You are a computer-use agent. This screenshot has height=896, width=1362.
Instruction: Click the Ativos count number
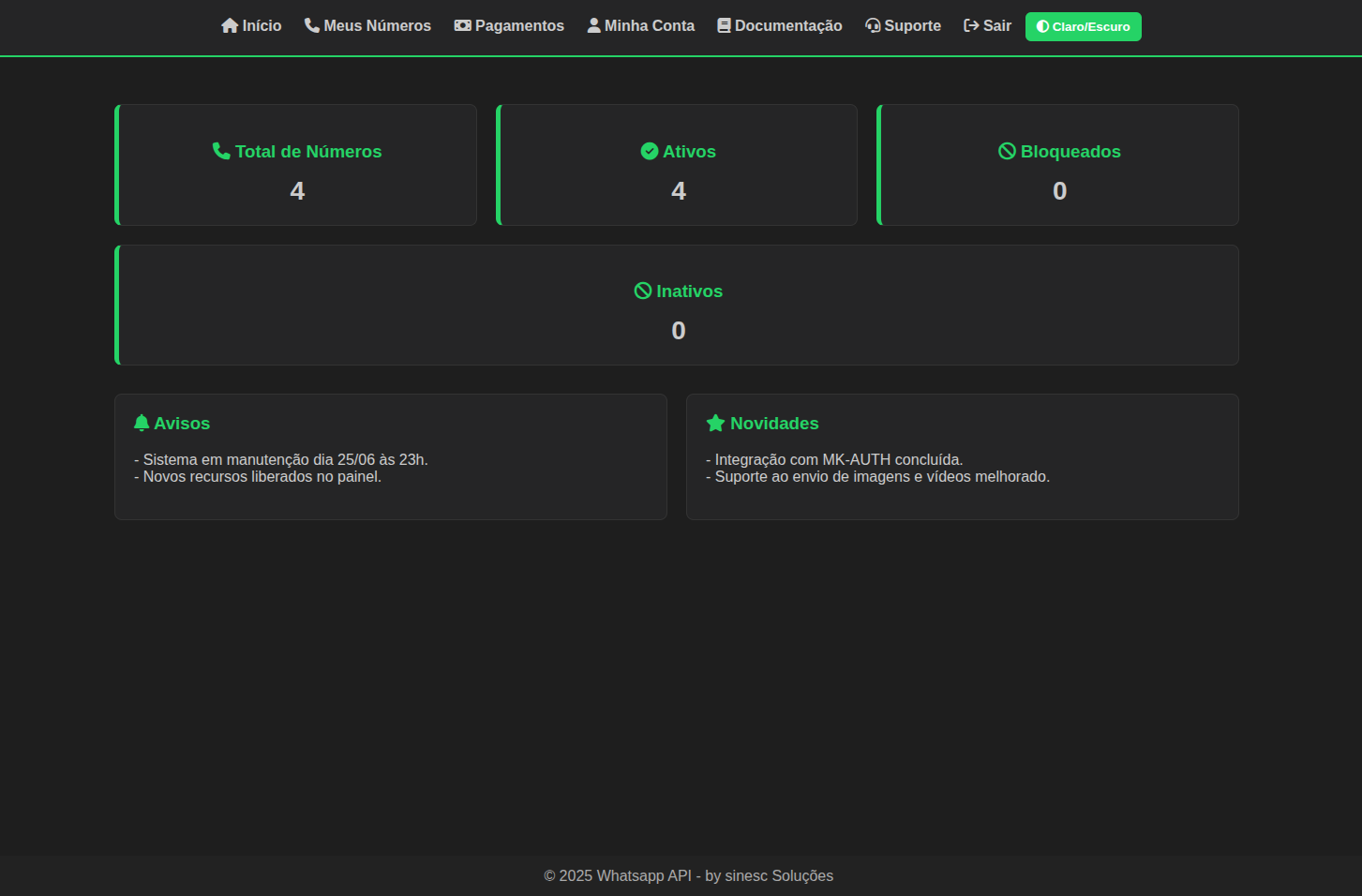pos(679,191)
